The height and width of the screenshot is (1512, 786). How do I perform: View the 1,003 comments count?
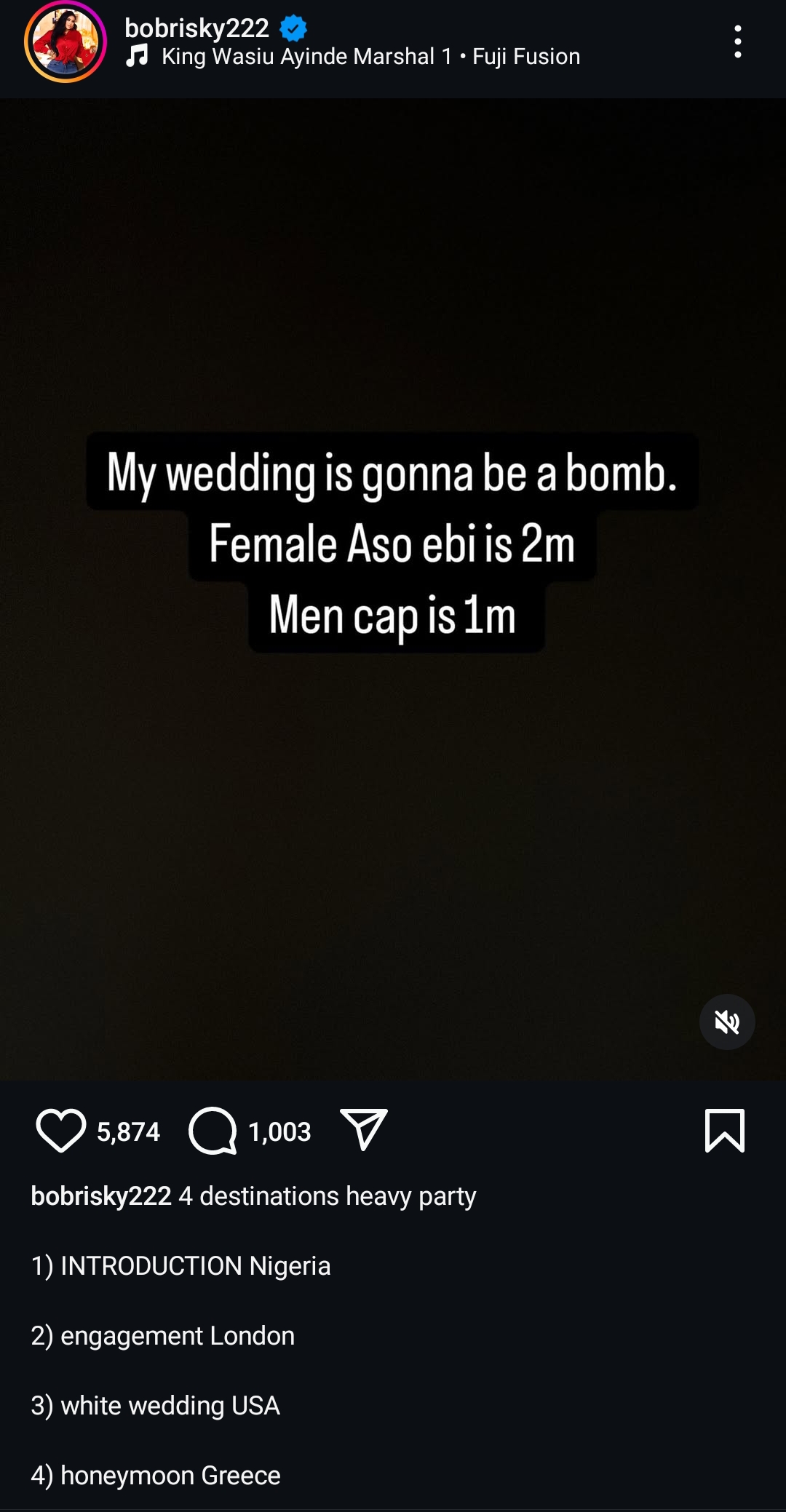click(279, 1131)
